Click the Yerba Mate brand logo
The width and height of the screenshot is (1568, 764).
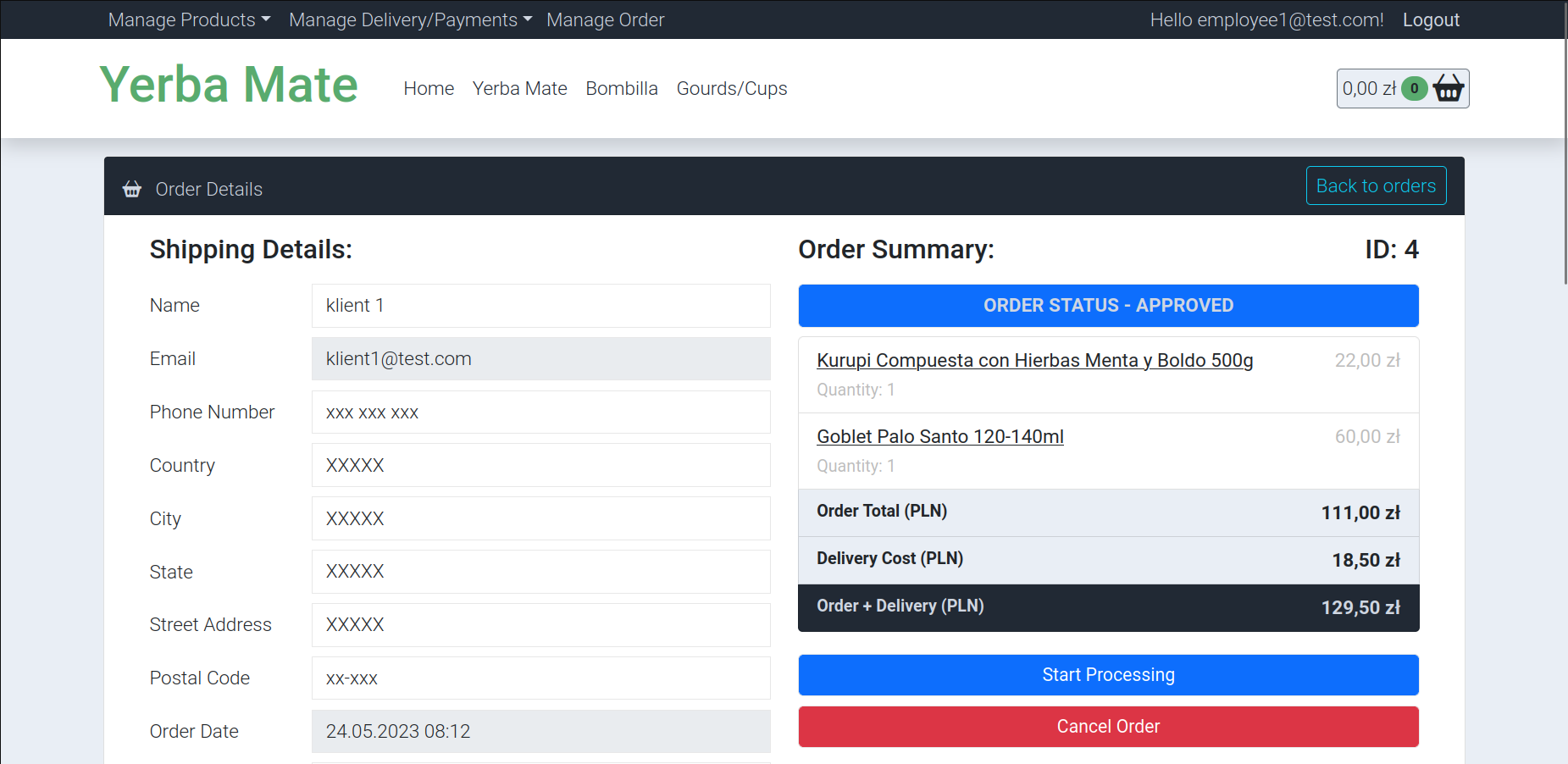[x=229, y=85]
